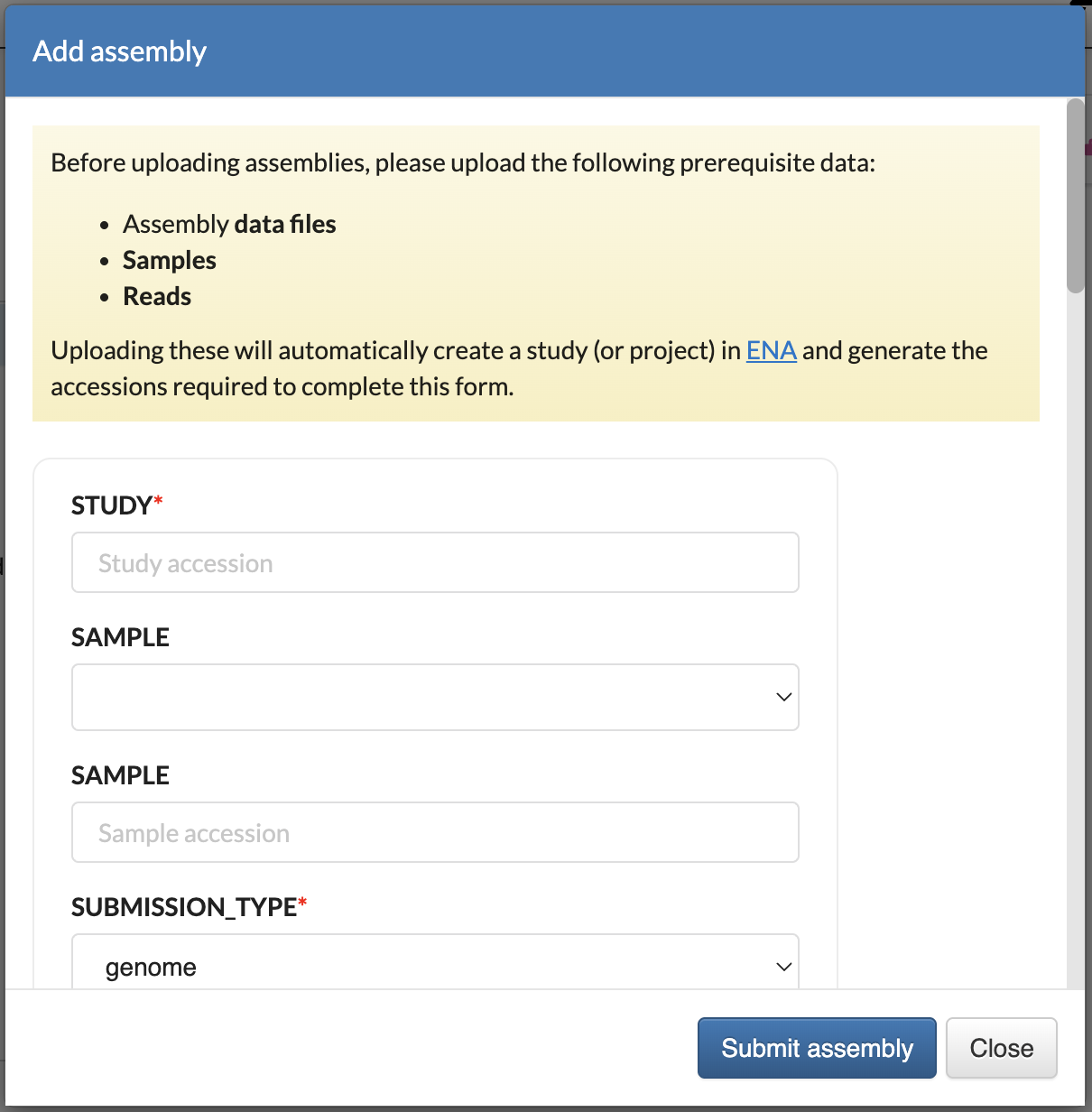Open the ENA link in the notice
The width and height of the screenshot is (1092, 1112).
click(x=771, y=350)
